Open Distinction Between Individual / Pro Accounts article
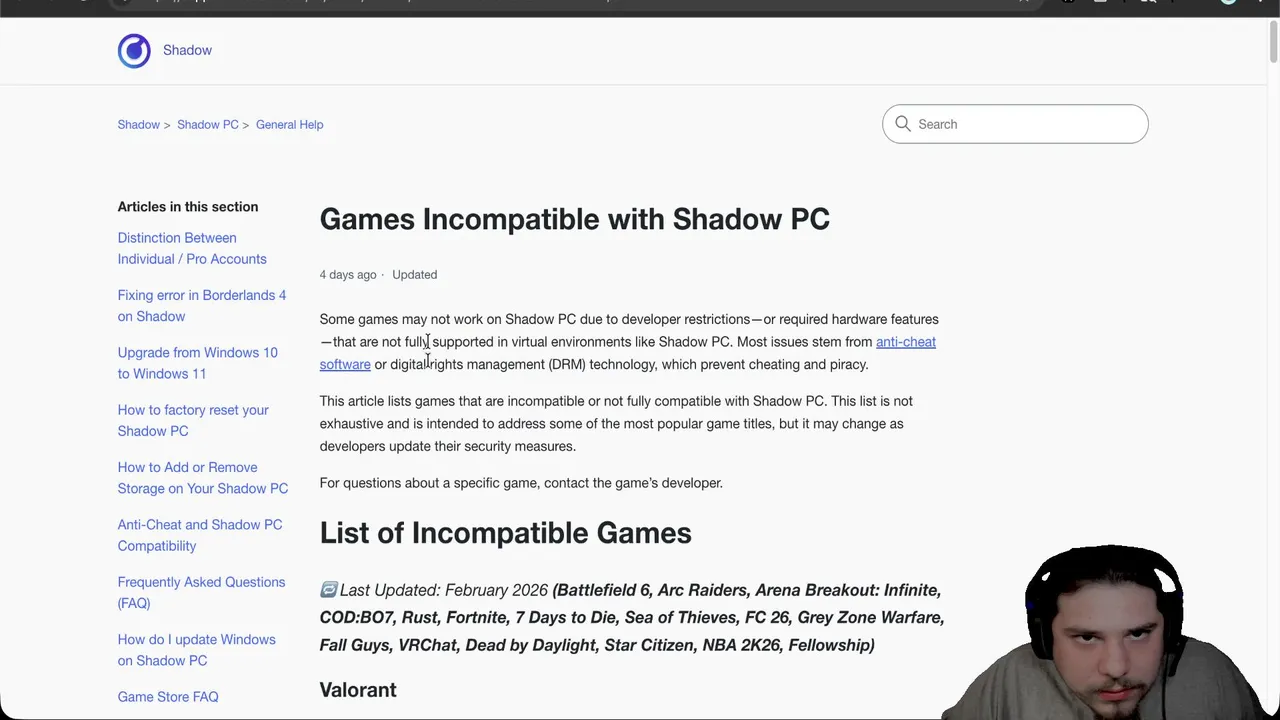 [x=192, y=248]
